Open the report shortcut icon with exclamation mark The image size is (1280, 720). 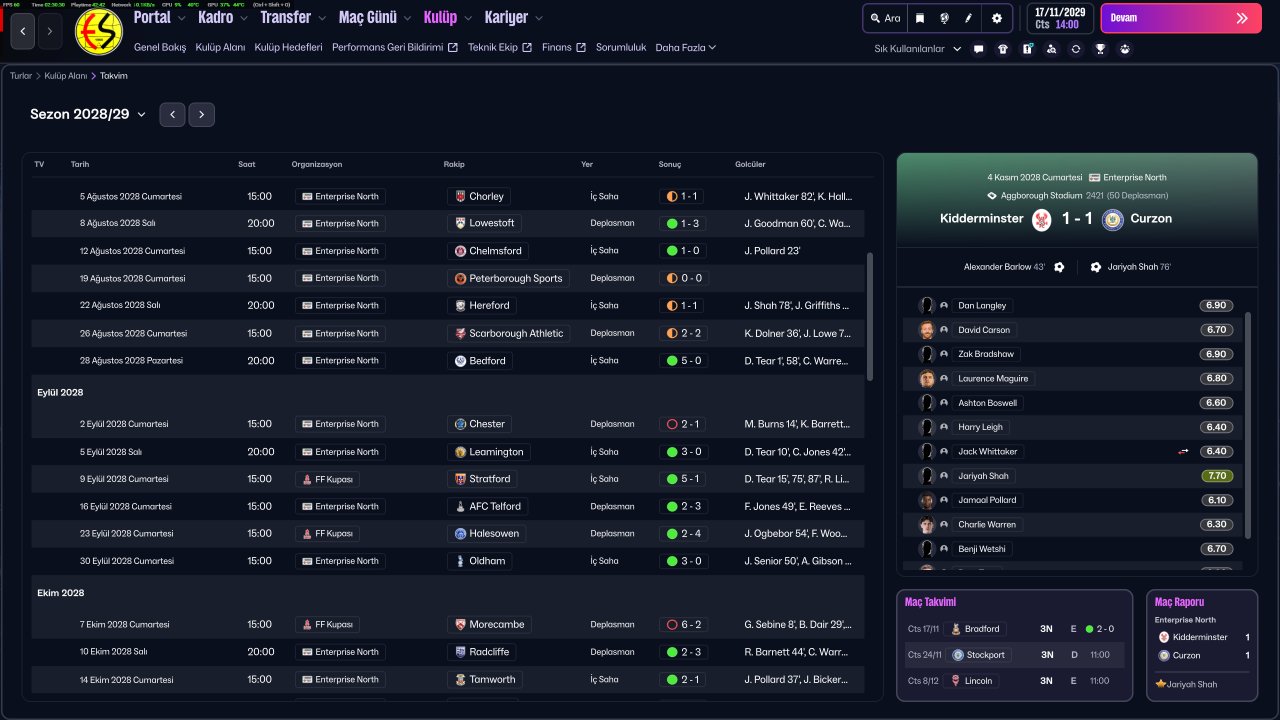(1027, 49)
